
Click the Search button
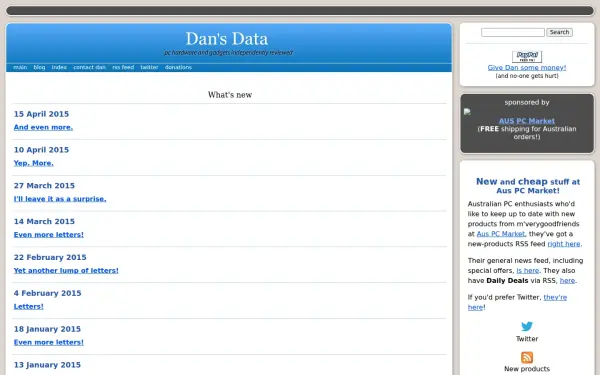pyautogui.click(x=559, y=32)
